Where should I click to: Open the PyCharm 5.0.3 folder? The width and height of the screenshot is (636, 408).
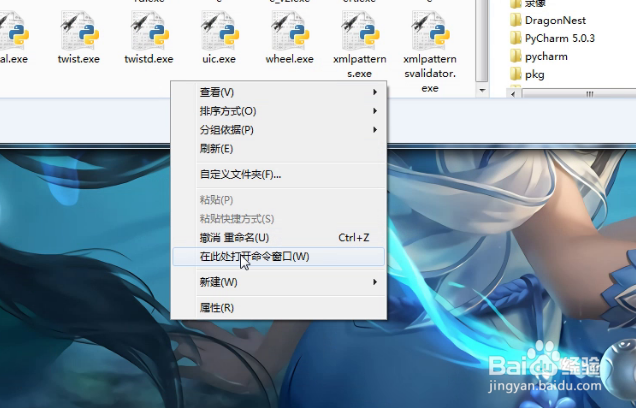pyautogui.click(x=552, y=38)
